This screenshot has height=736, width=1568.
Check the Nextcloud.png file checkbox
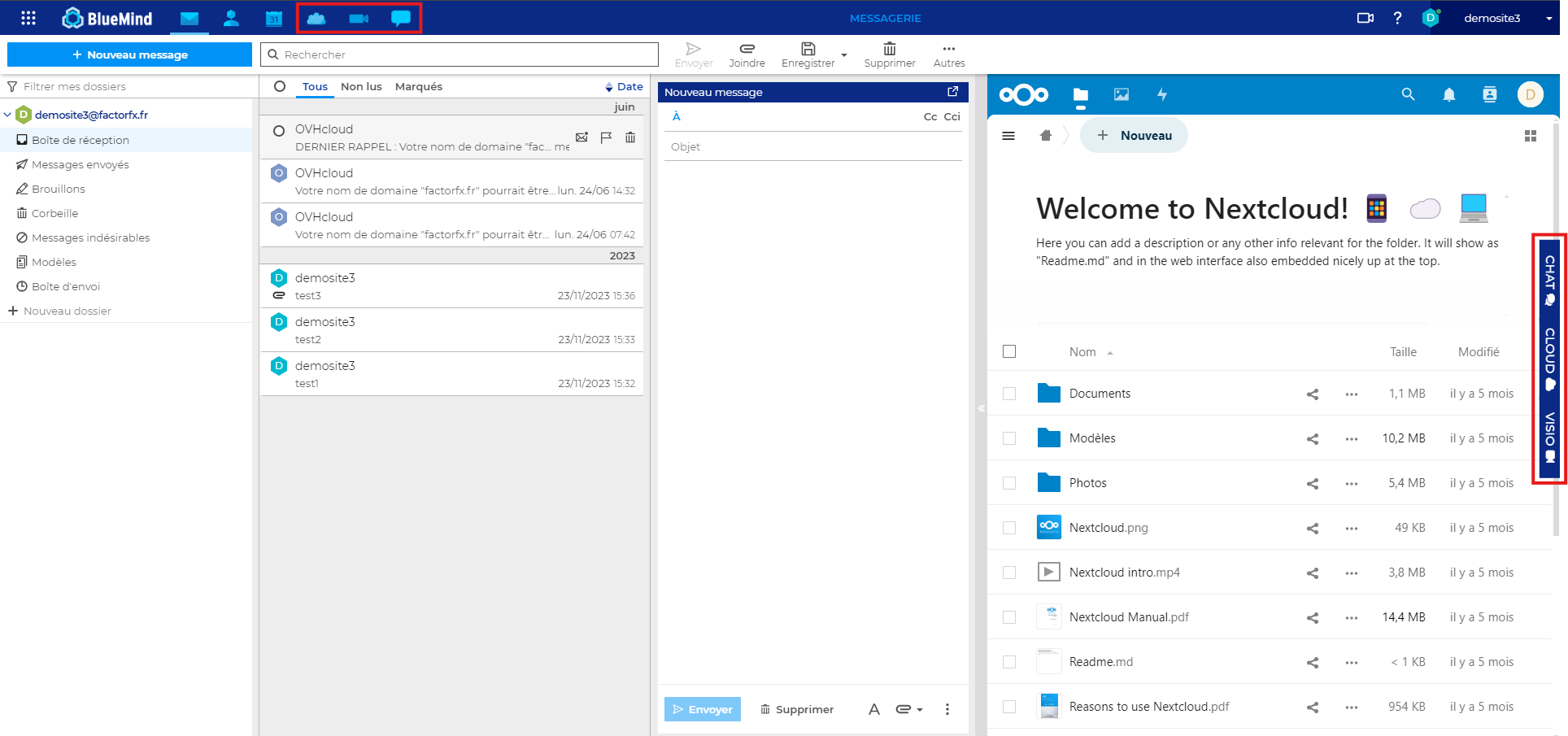point(1009,528)
